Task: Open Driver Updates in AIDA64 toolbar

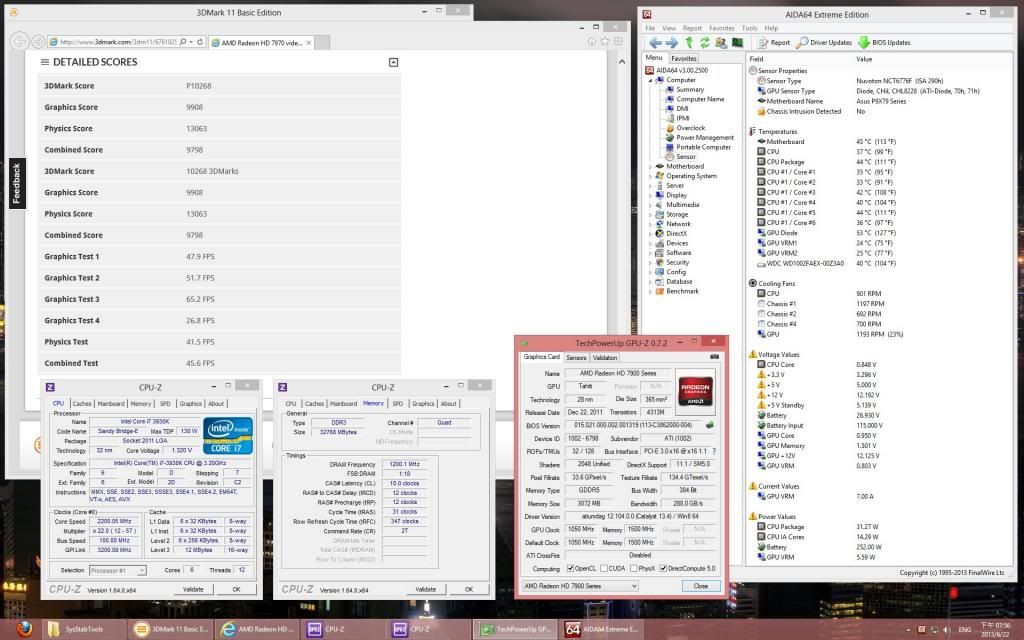Action: click(824, 43)
